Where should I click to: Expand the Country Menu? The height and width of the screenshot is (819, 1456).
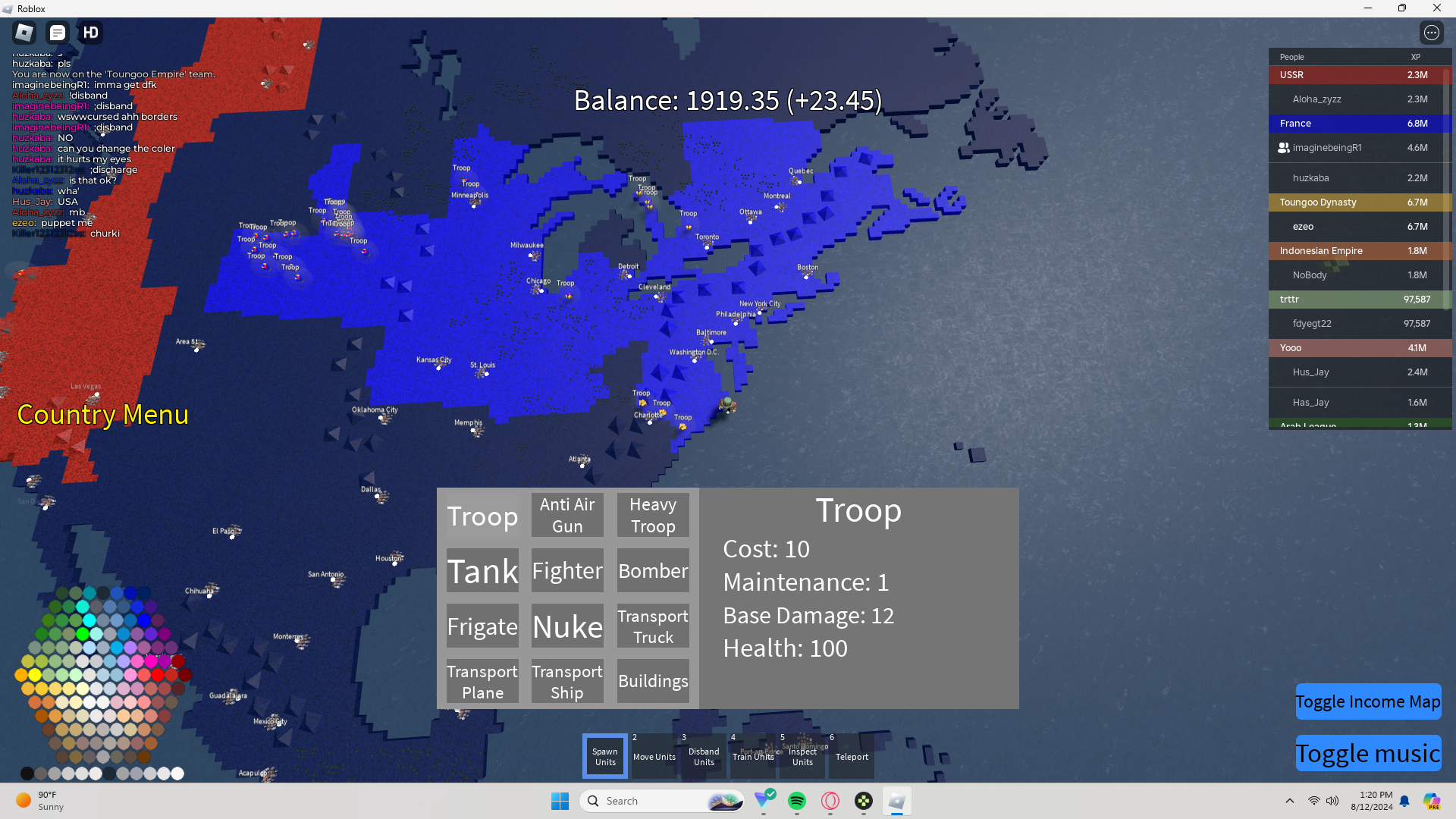point(102,415)
